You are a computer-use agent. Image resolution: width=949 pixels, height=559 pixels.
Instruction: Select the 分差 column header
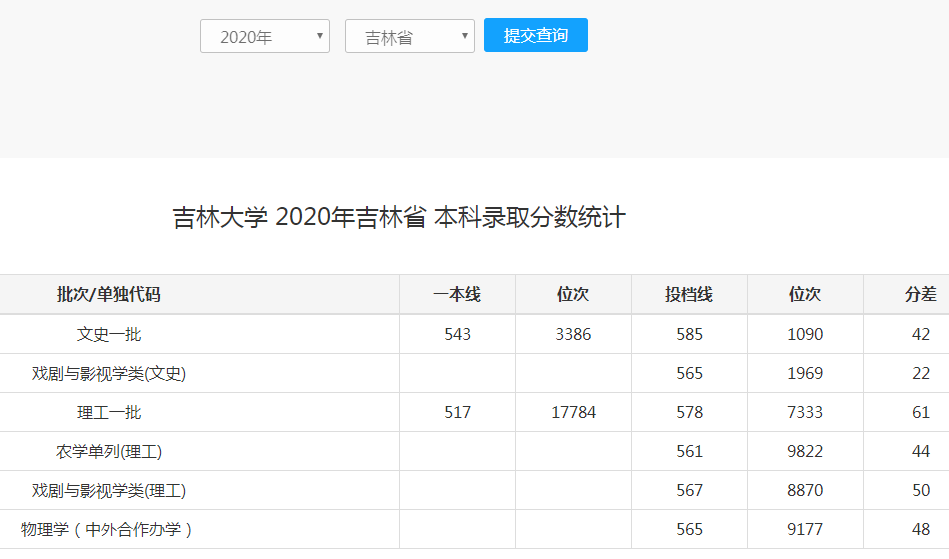(x=921, y=295)
